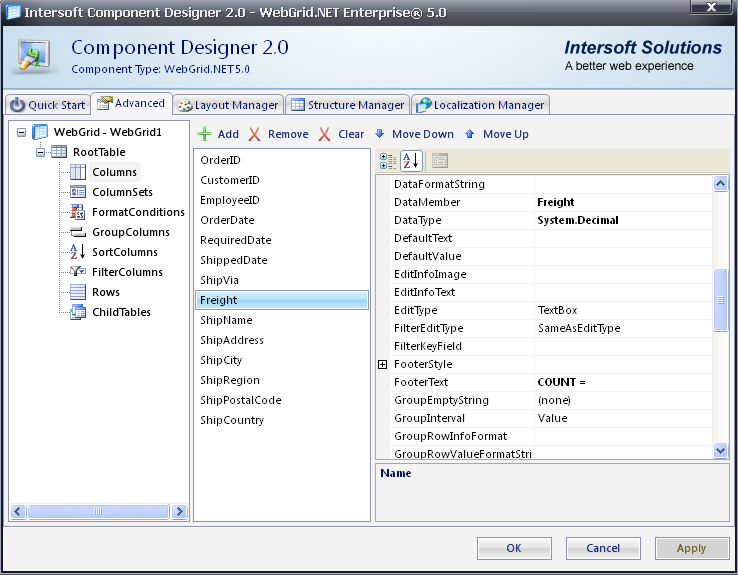Viewport: 738px width, 575px height.
Task: Click the FilterColumns funnel icon
Action: coord(78,272)
